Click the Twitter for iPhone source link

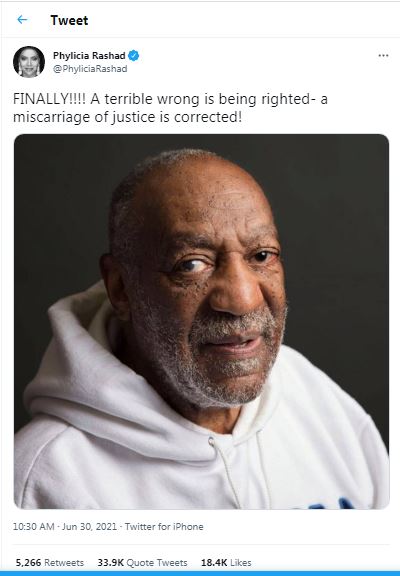pyautogui.click(x=164, y=526)
